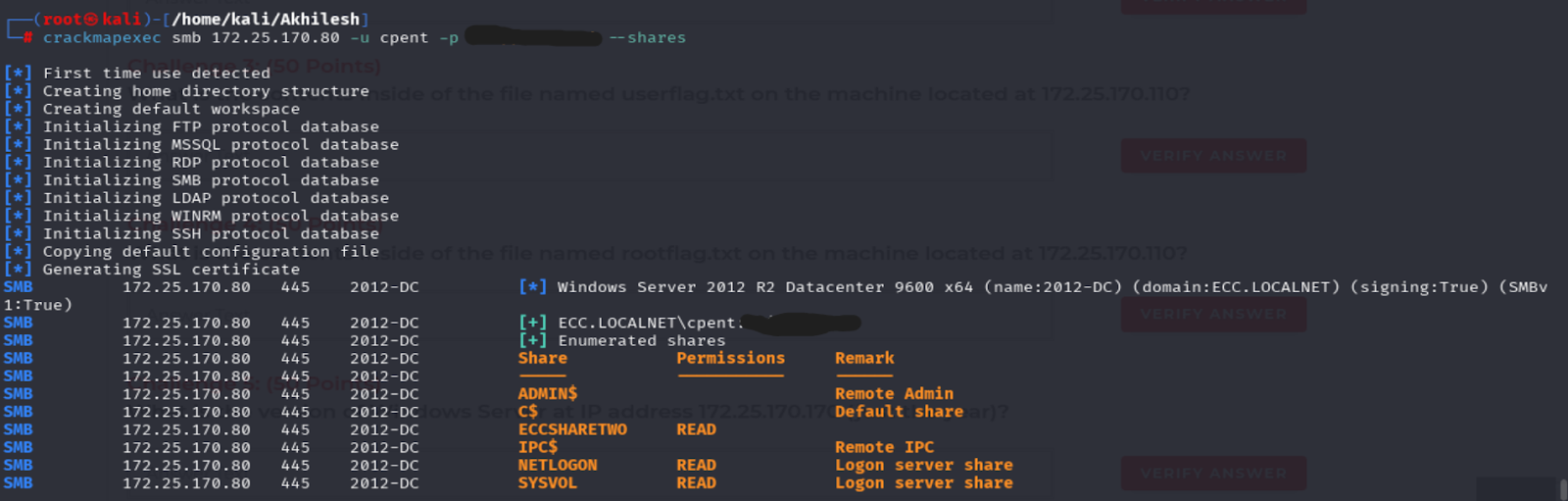Viewport: 1568px width, 501px height.
Task: Click the --shares flag in the command
Action: 647,38
